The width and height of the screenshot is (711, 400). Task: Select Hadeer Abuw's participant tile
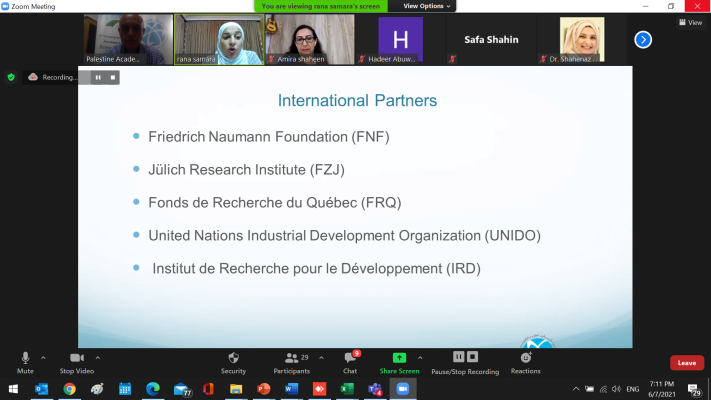click(400, 40)
